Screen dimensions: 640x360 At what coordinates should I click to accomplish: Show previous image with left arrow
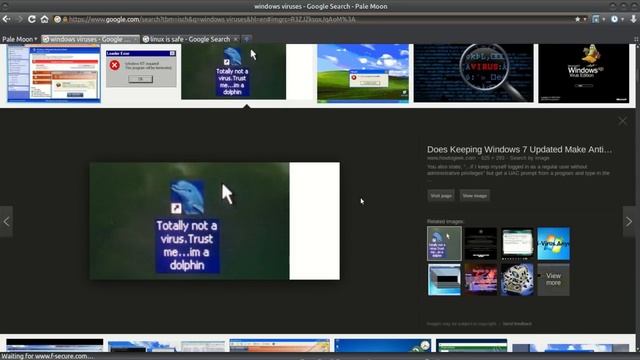pos(7,222)
